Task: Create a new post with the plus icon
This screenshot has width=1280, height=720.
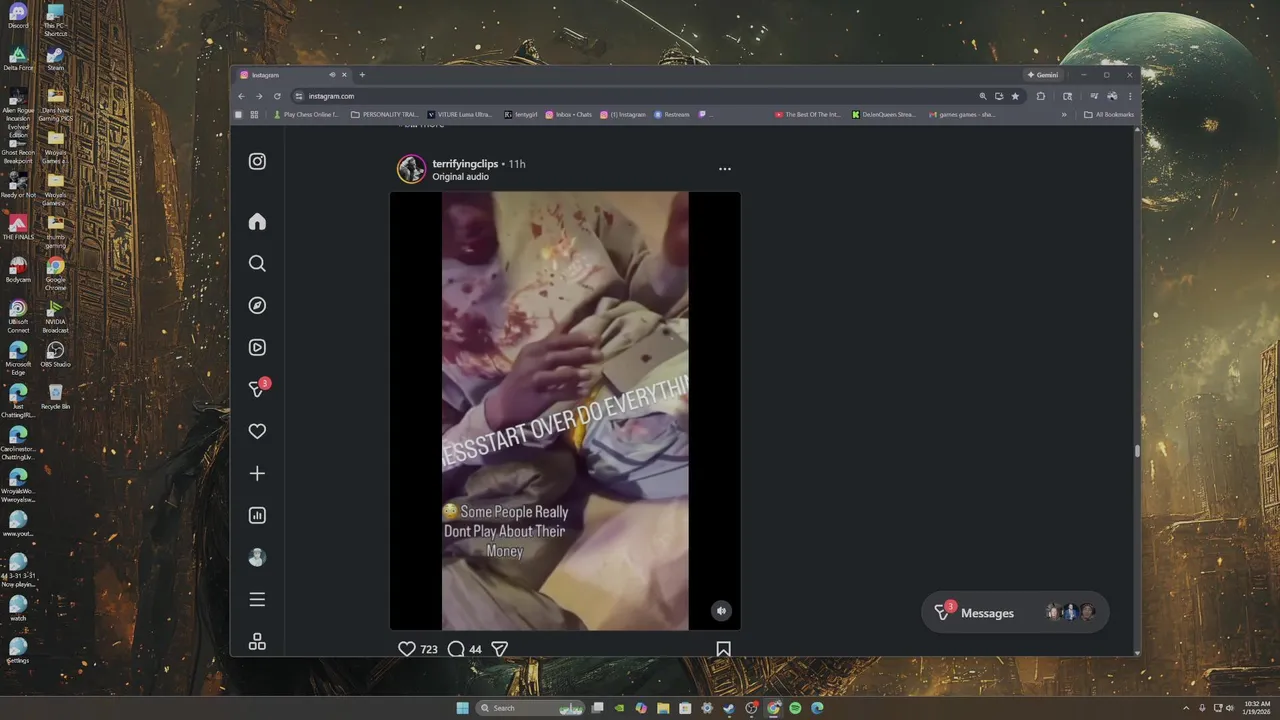Action: [x=257, y=473]
